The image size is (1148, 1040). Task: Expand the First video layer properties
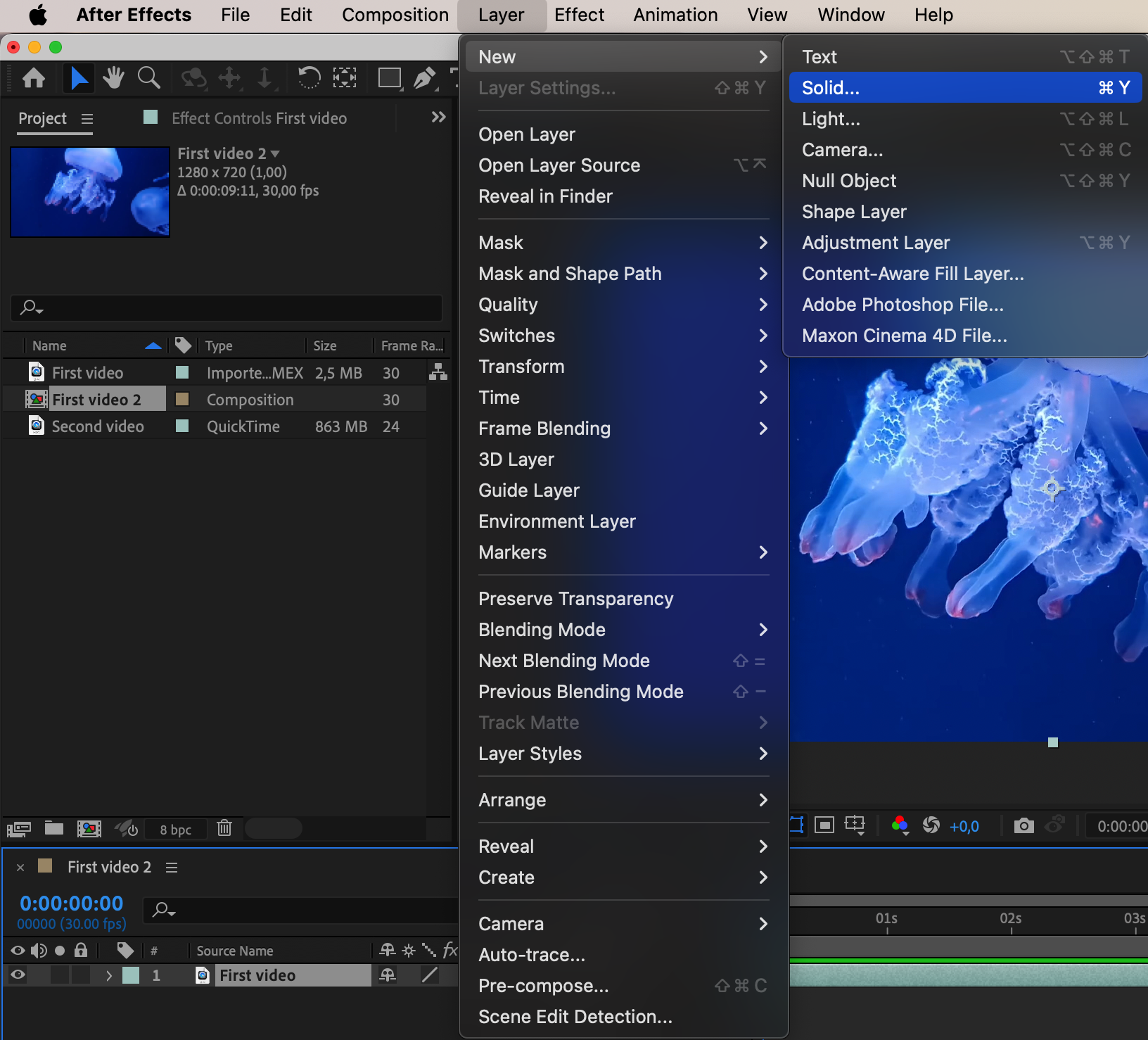(109, 975)
